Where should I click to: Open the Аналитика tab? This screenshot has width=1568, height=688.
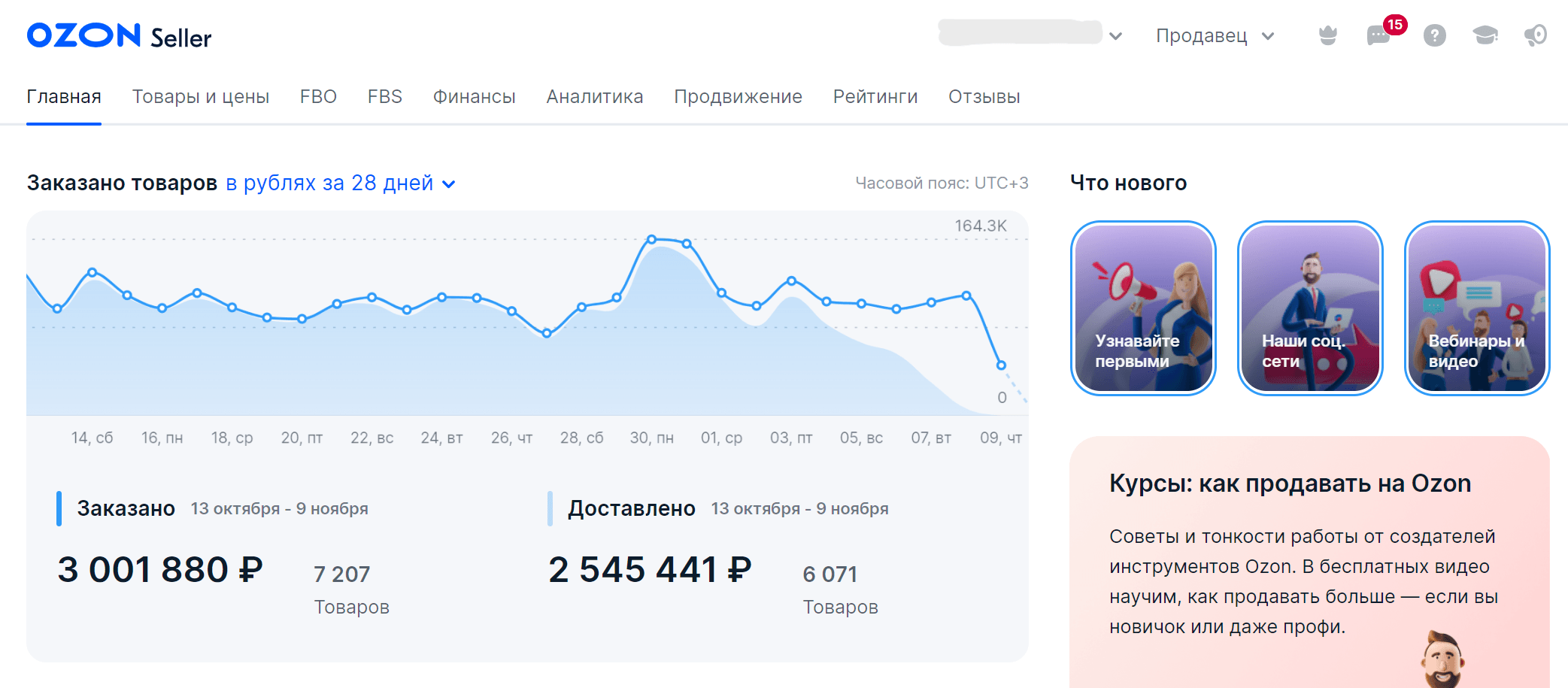click(595, 97)
